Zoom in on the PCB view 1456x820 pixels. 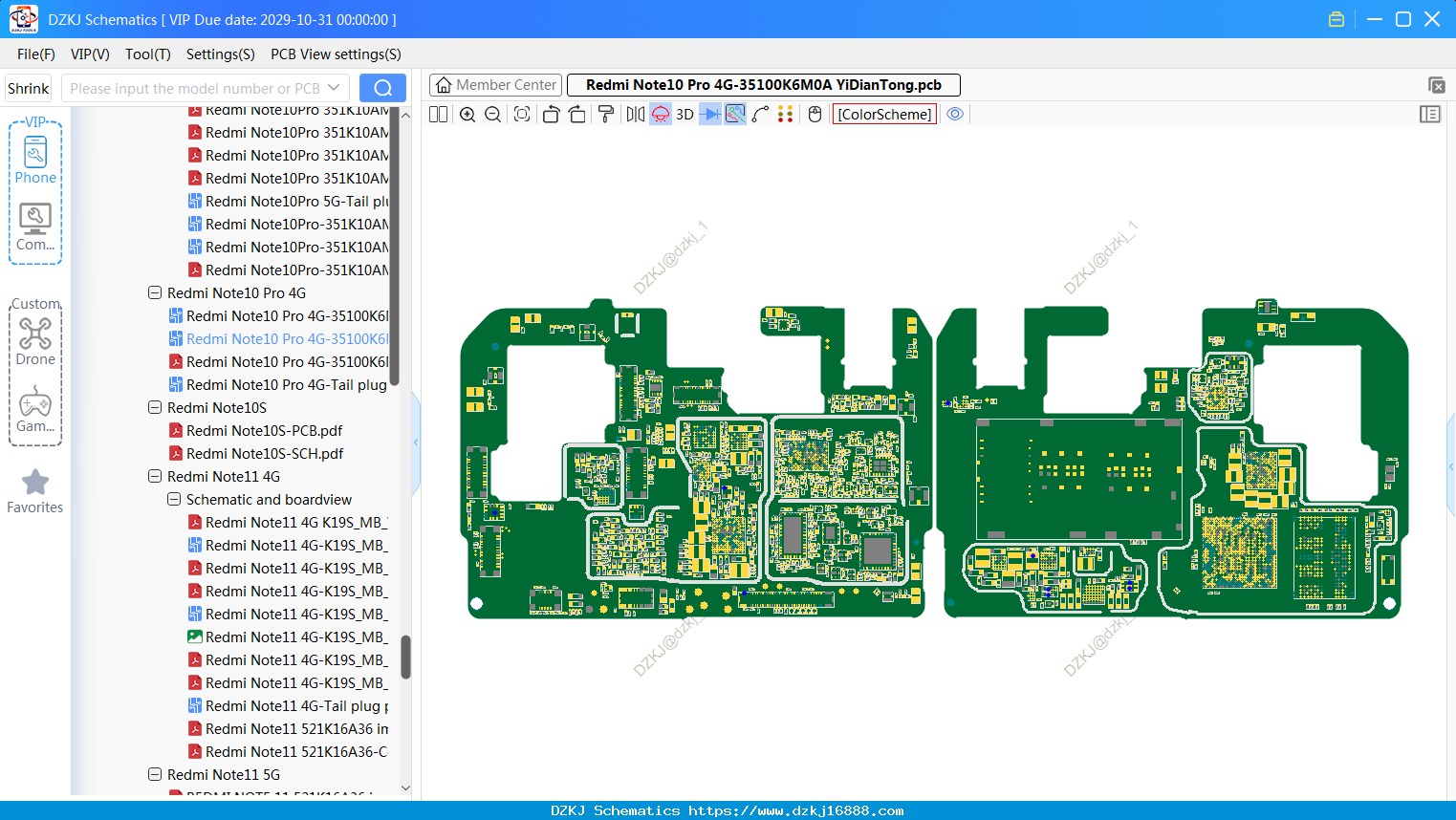click(x=467, y=115)
